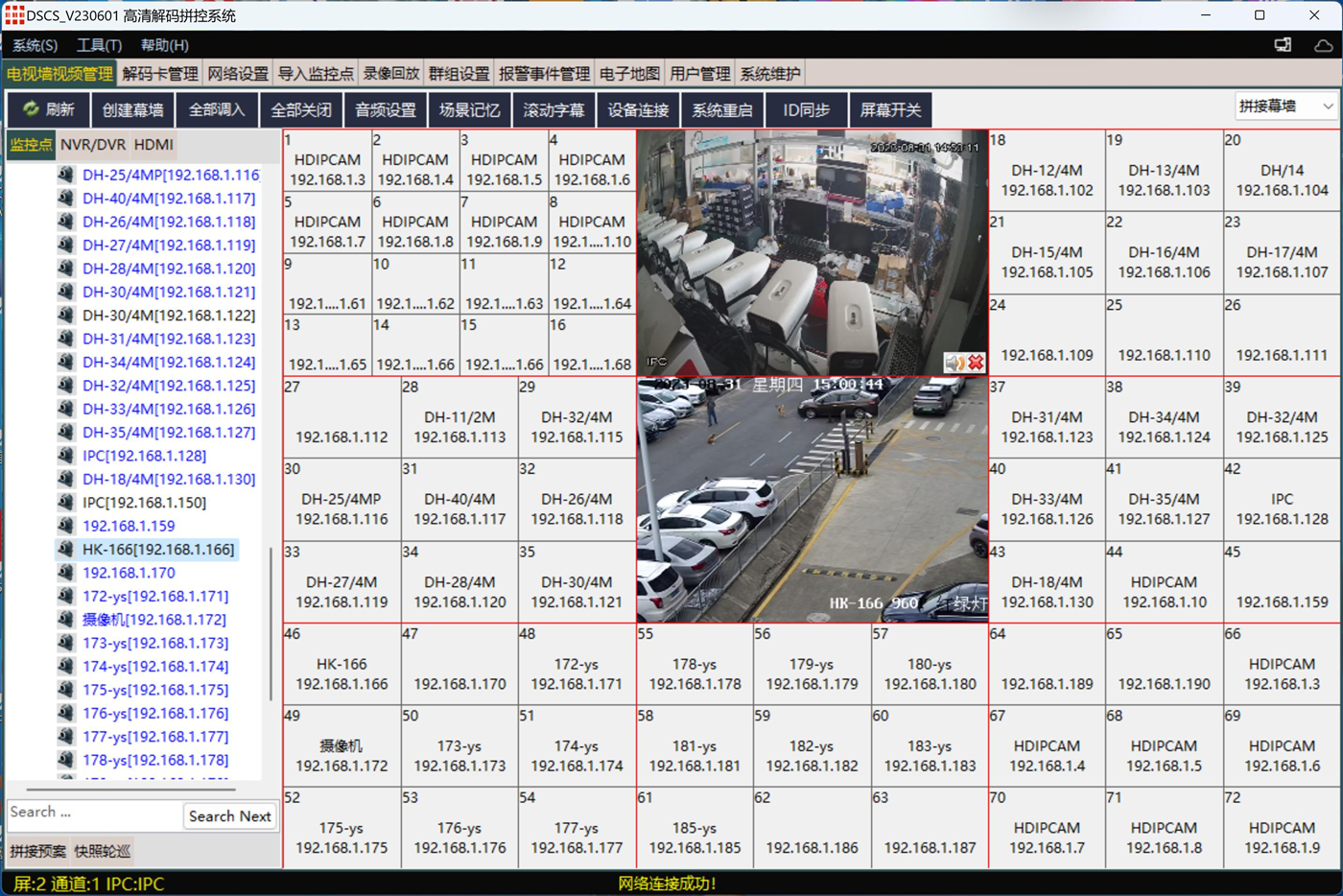Viewport: 1343px width, 896px height.
Task: Click the speaker icon on the warehouse video
Action: 954,362
